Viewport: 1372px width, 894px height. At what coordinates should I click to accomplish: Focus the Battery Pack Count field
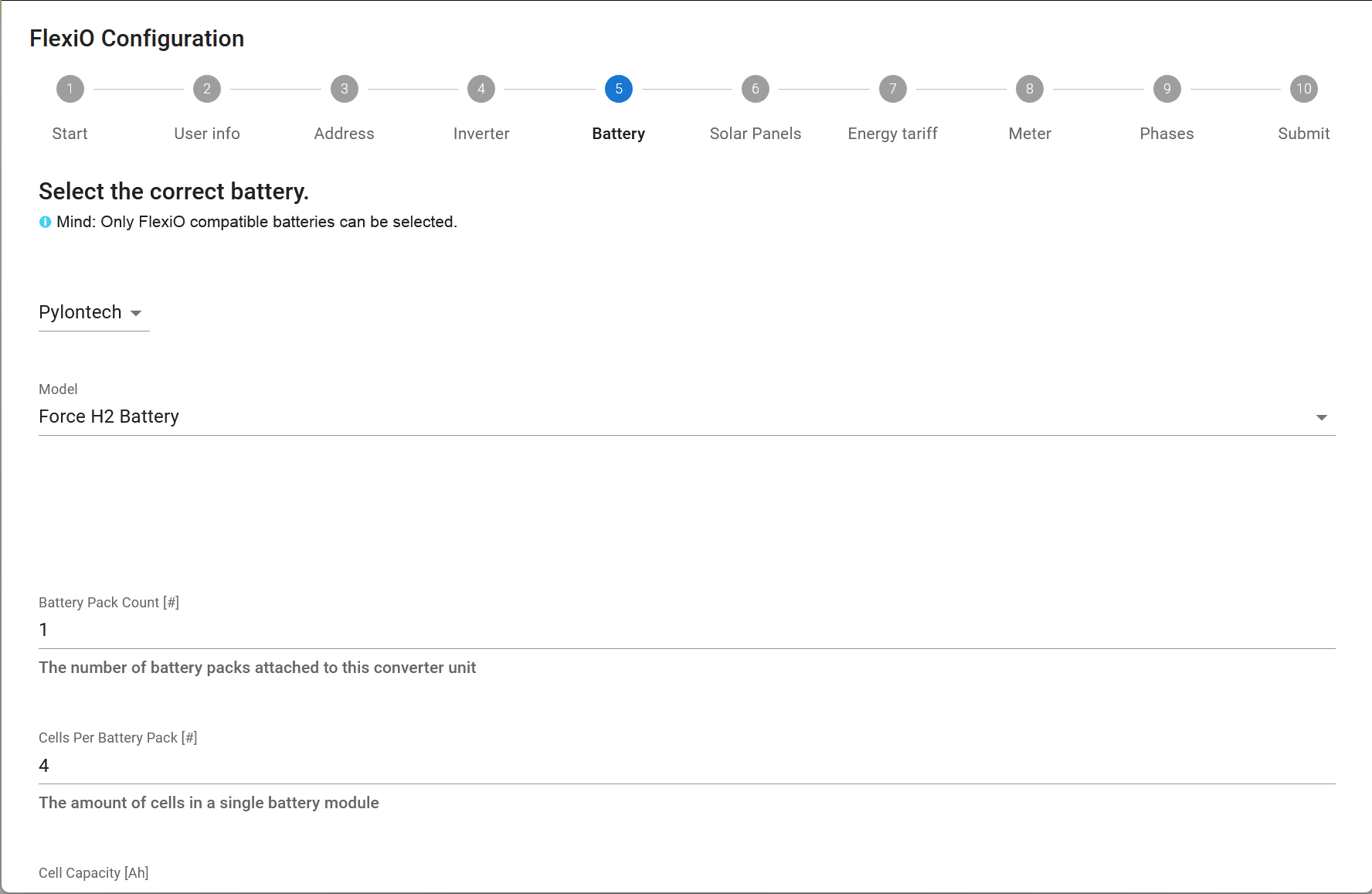[x=686, y=630]
